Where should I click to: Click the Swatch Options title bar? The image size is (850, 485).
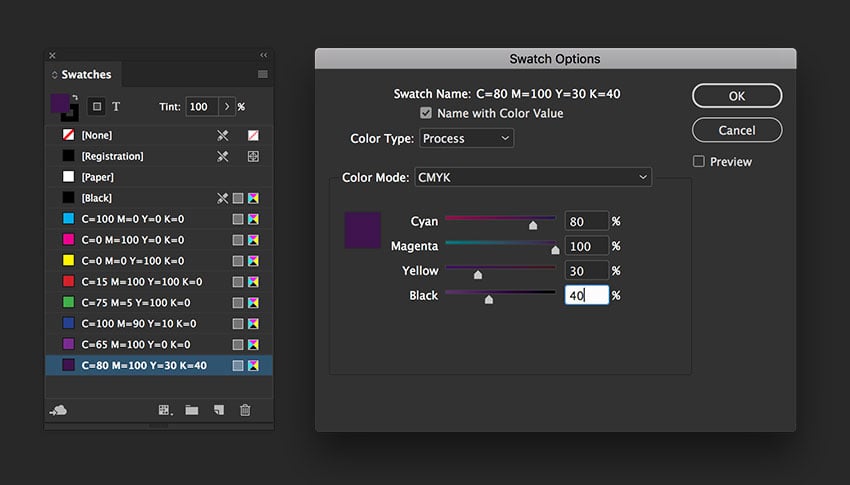click(555, 59)
